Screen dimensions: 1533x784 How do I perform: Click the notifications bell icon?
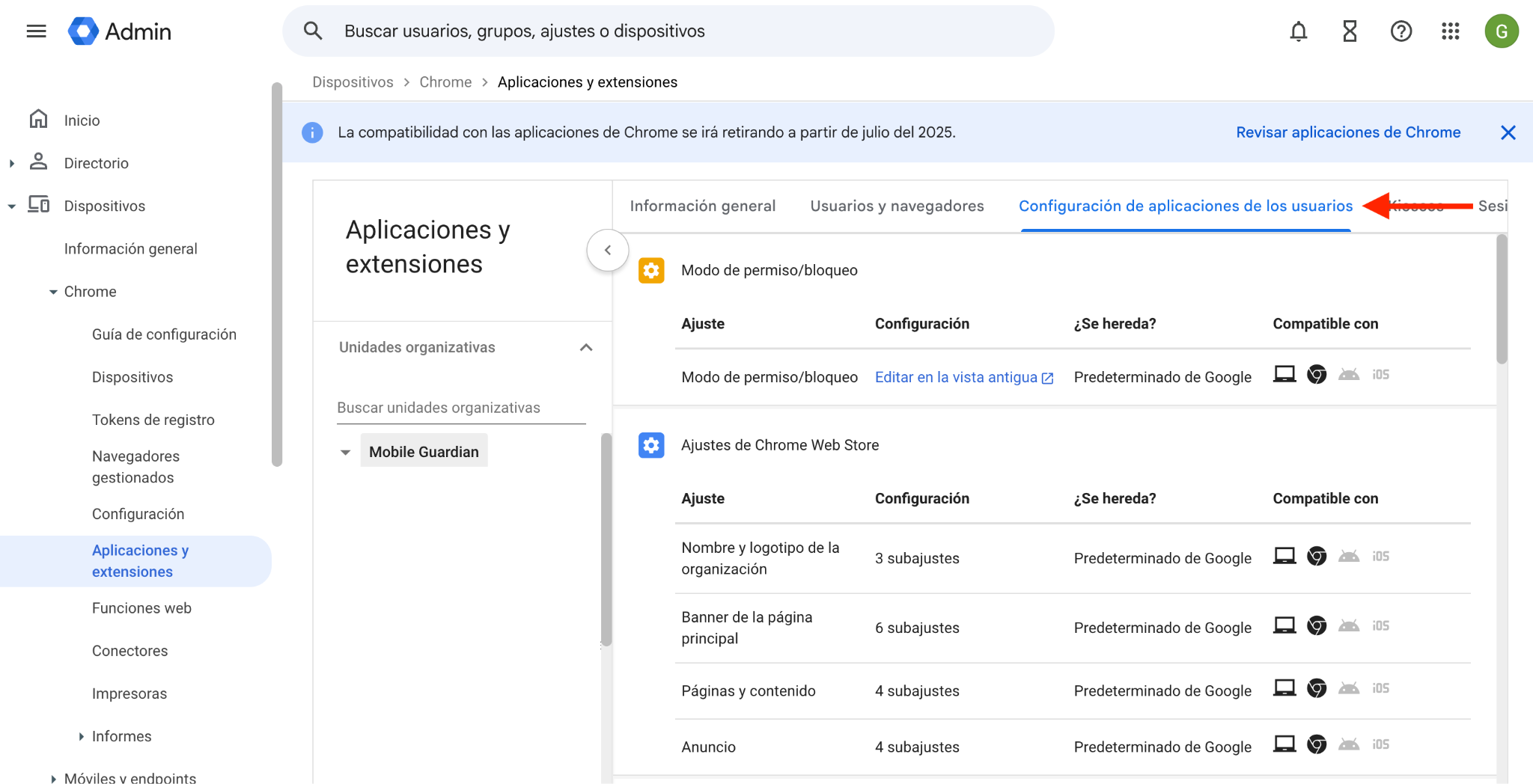pyautogui.click(x=1299, y=31)
